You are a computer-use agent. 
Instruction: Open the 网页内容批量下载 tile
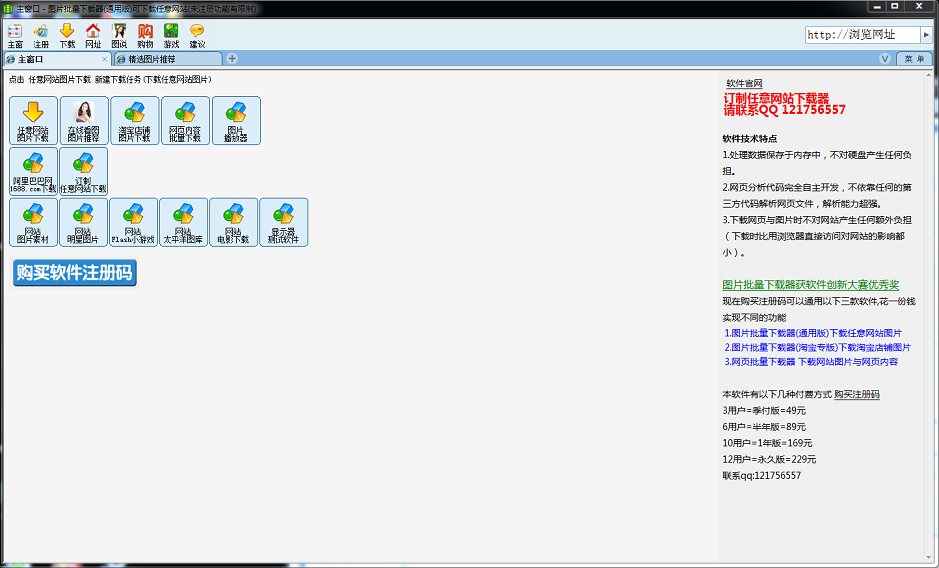click(186, 120)
